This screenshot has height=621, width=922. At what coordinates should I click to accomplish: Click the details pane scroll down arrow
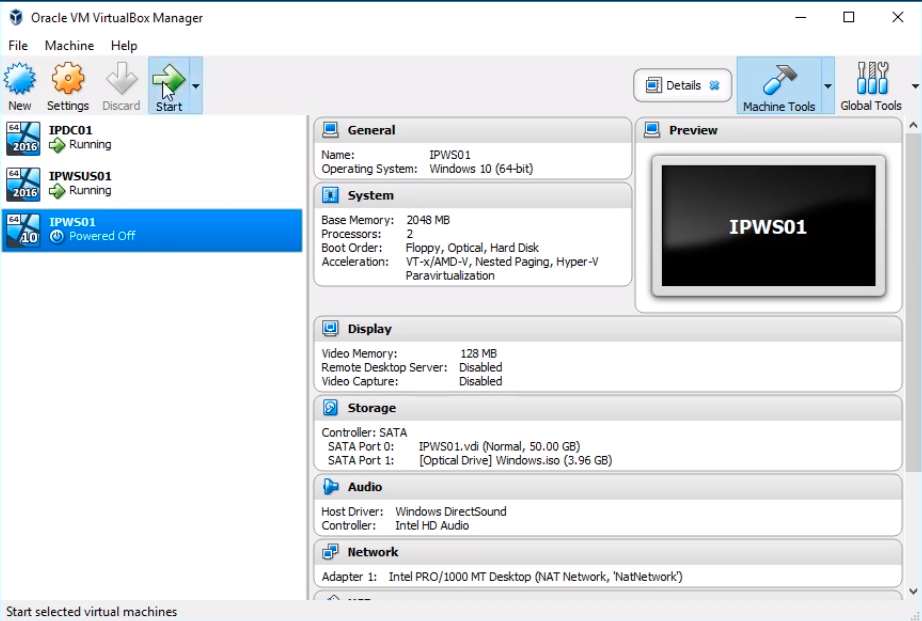[x=912, y=591]
